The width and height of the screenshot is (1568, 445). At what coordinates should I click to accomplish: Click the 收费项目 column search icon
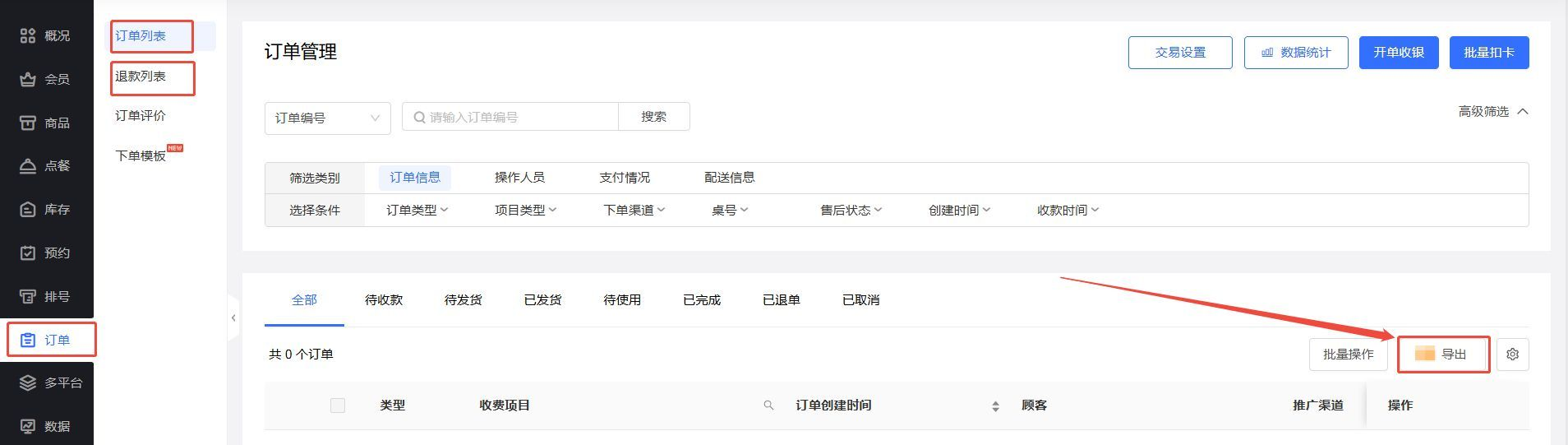tap(768, 406)
